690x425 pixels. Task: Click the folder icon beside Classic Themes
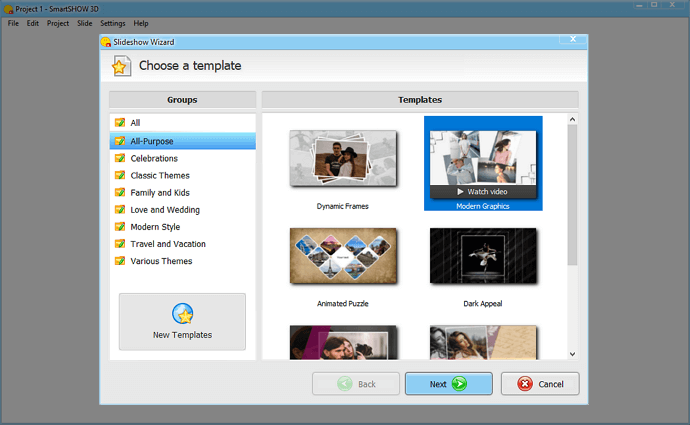120,176
